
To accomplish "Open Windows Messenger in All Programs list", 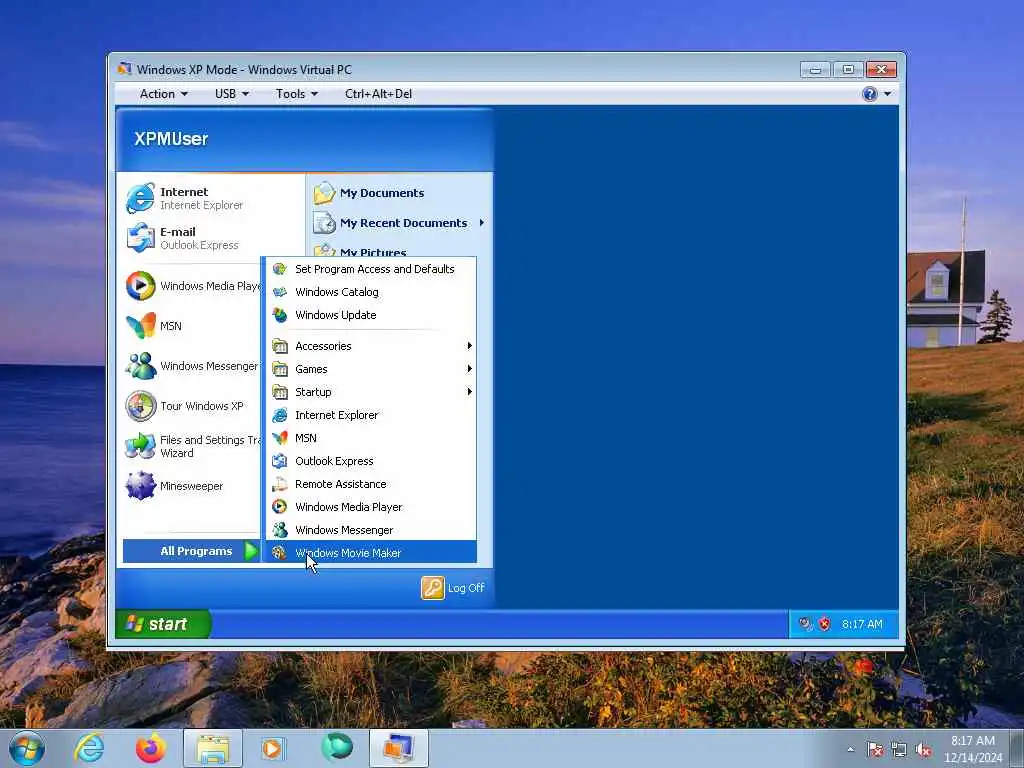I will point(370,530).
